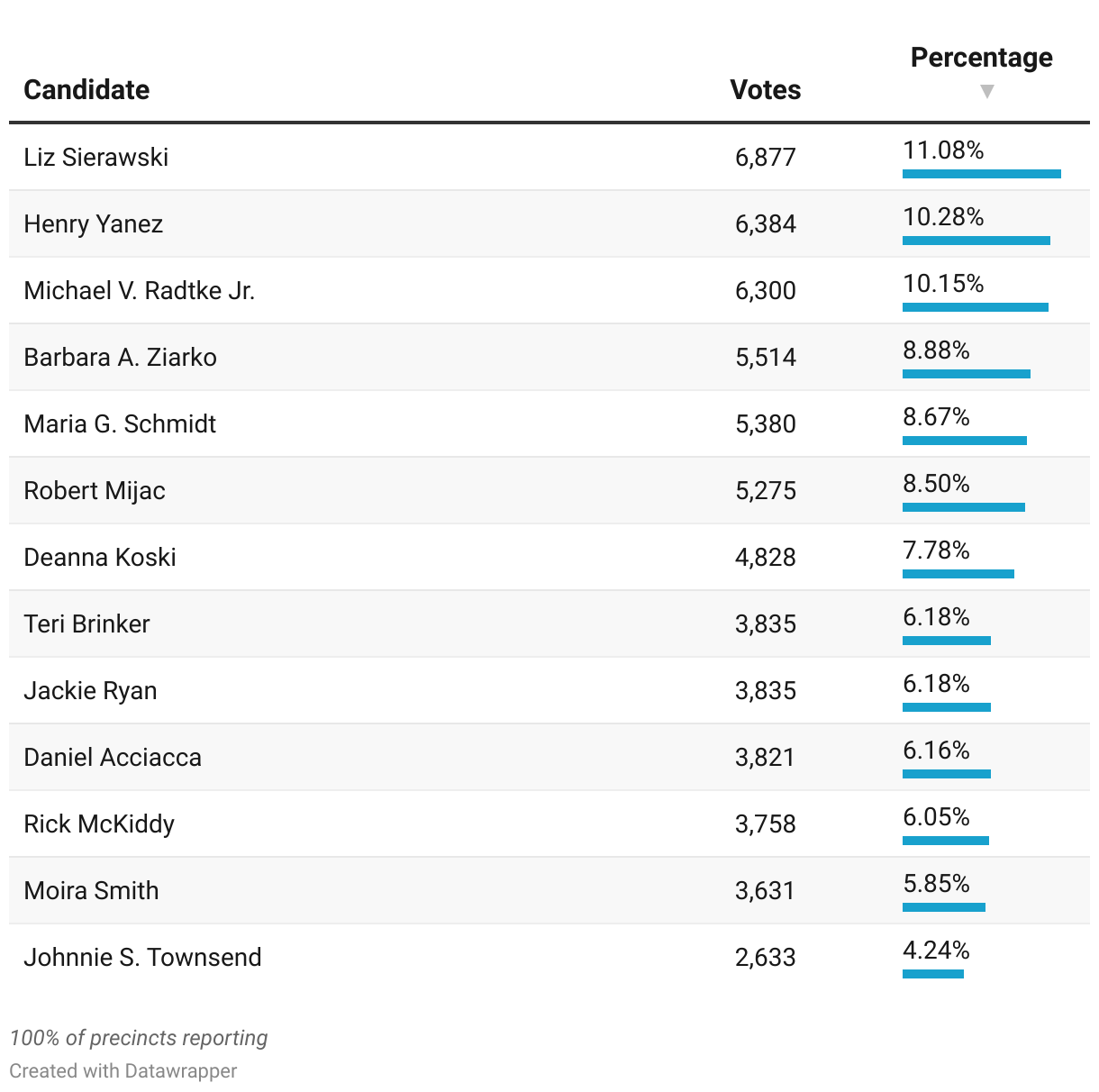Click Liz Sierawski's 11.08% percentage bar
The height and width of the screenshot is (1092, 1099).
click(x=981, y=174)
